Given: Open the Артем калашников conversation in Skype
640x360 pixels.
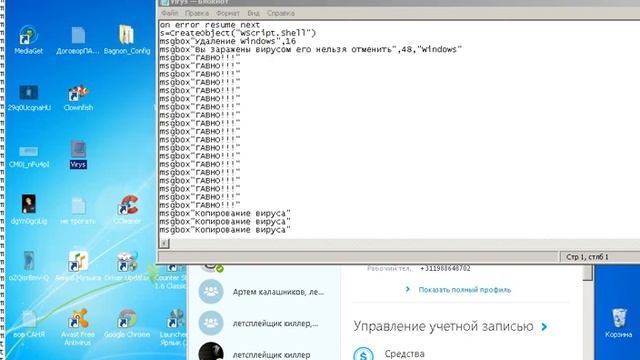Looking at the screenshot, I should [x=264, y=291].
